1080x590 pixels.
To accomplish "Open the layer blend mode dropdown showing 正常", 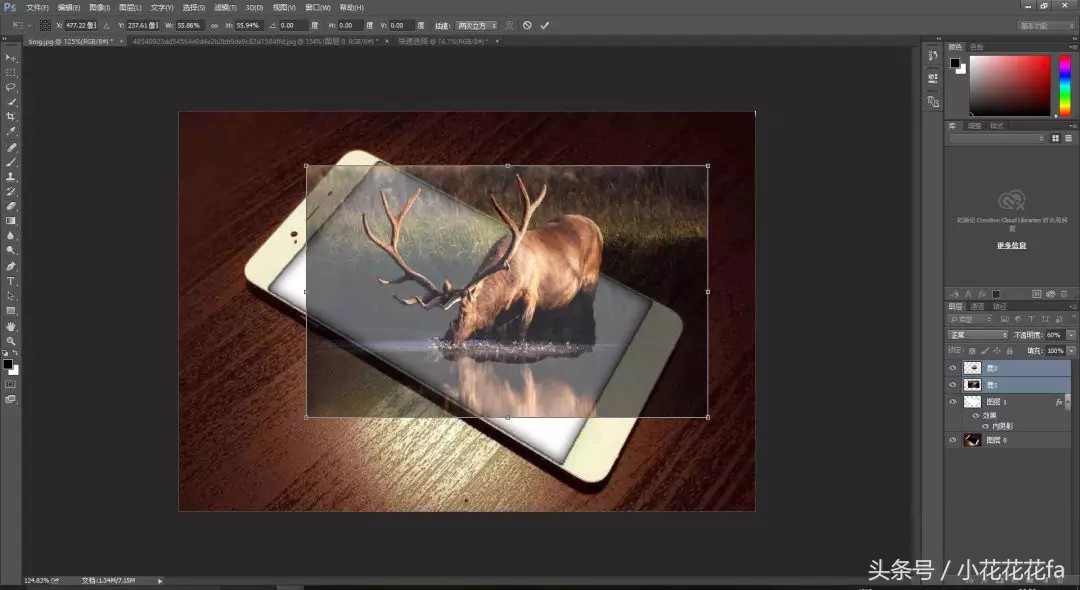I will click(x=977, y=334).
